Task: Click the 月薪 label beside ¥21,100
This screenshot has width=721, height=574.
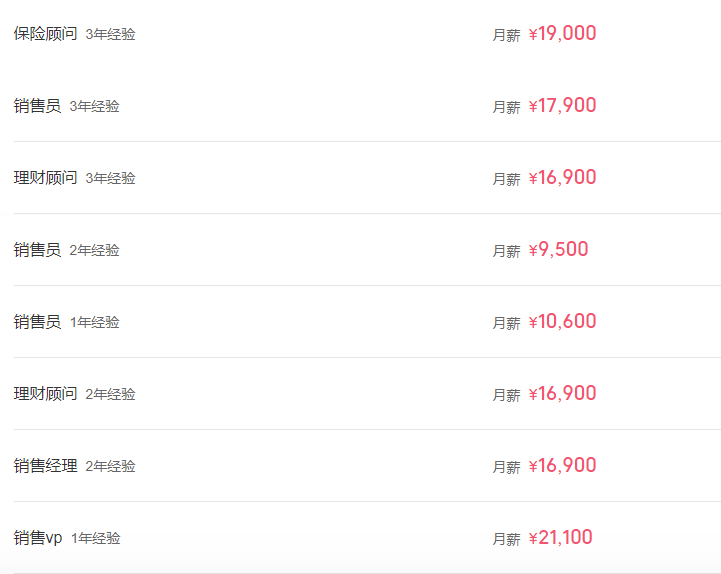Action: click(506, 539)
